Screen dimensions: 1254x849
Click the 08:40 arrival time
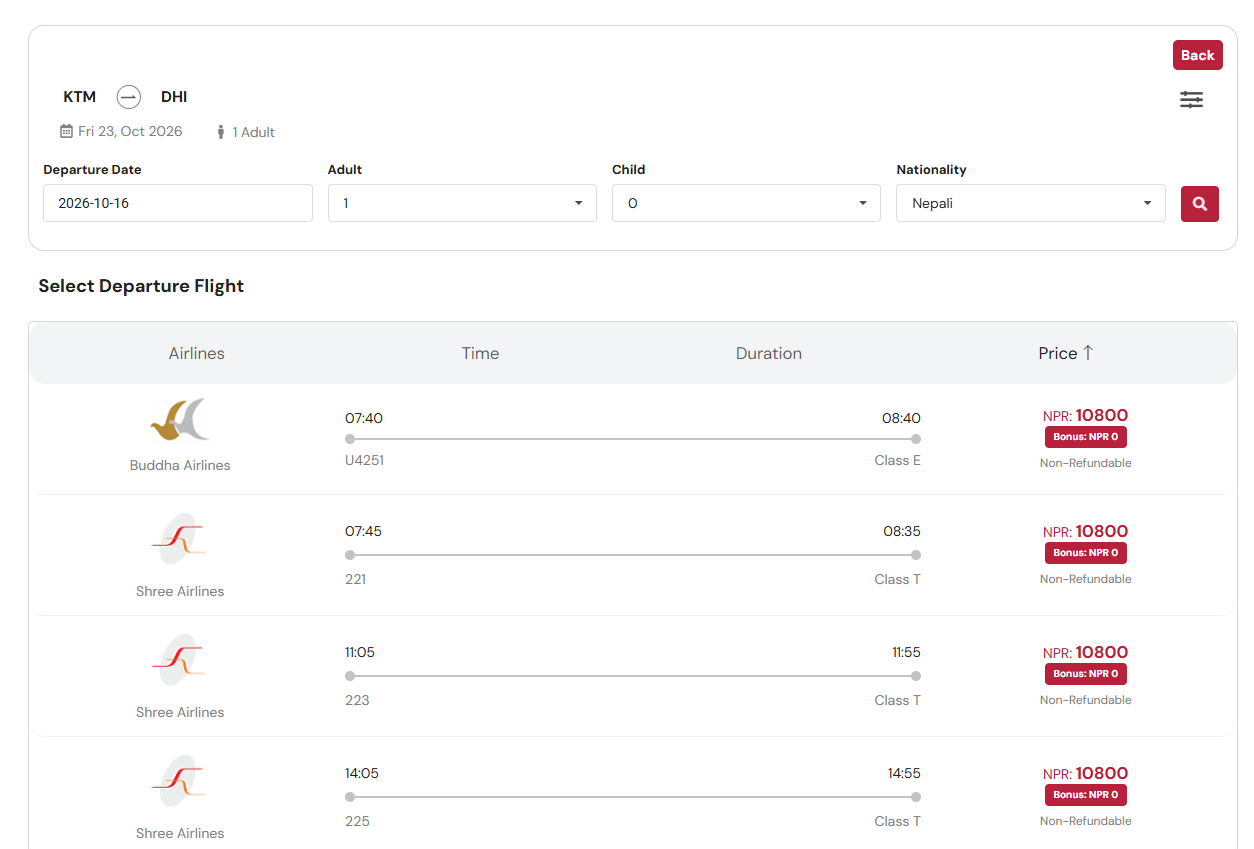pyautogui.click(x=901, y=418)
